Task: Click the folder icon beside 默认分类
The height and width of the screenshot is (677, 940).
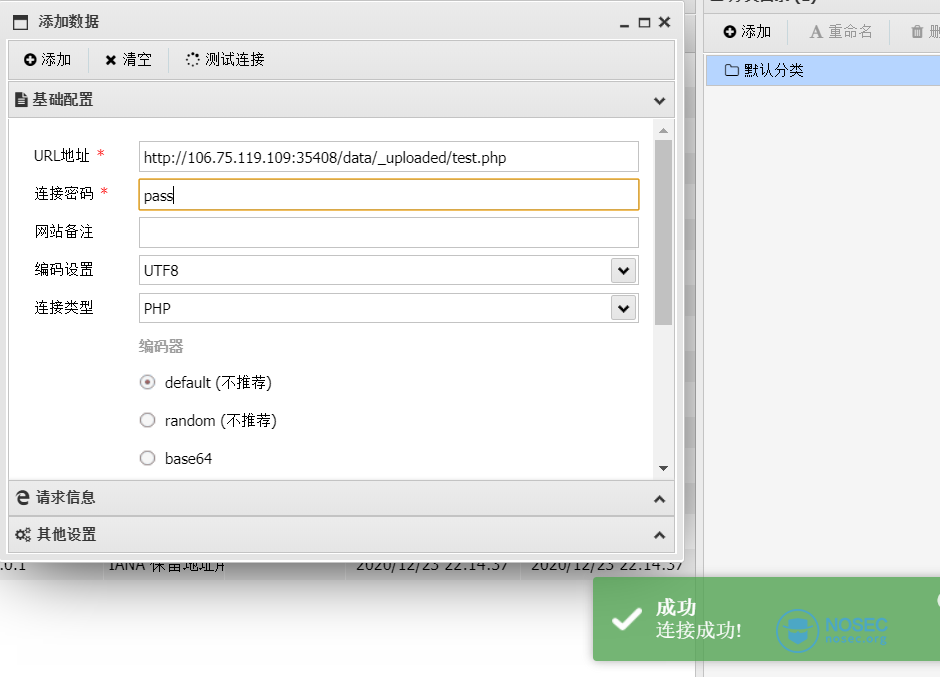Action: point(731,70)
